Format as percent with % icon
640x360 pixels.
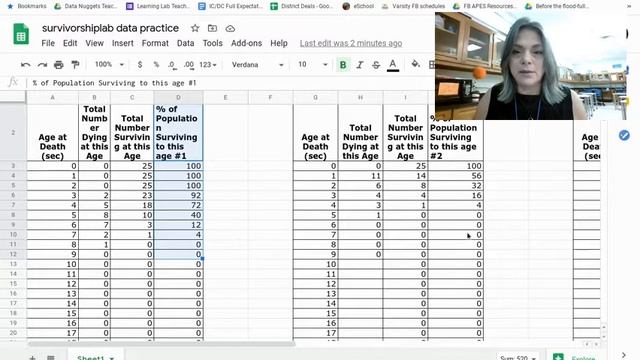point(156,65)
